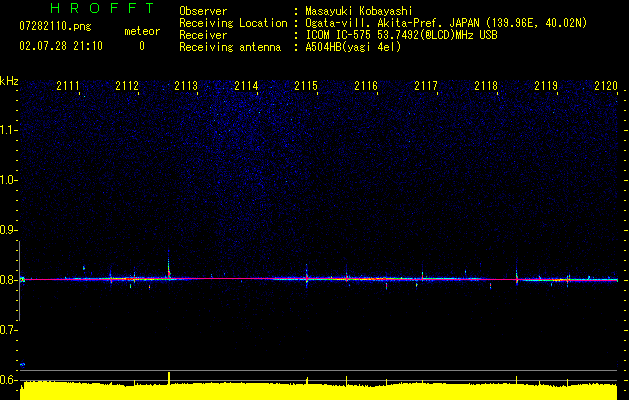Click the Receiving Location label
The image size is (629, 400).
pyautogui.click(x=233, y=23)
